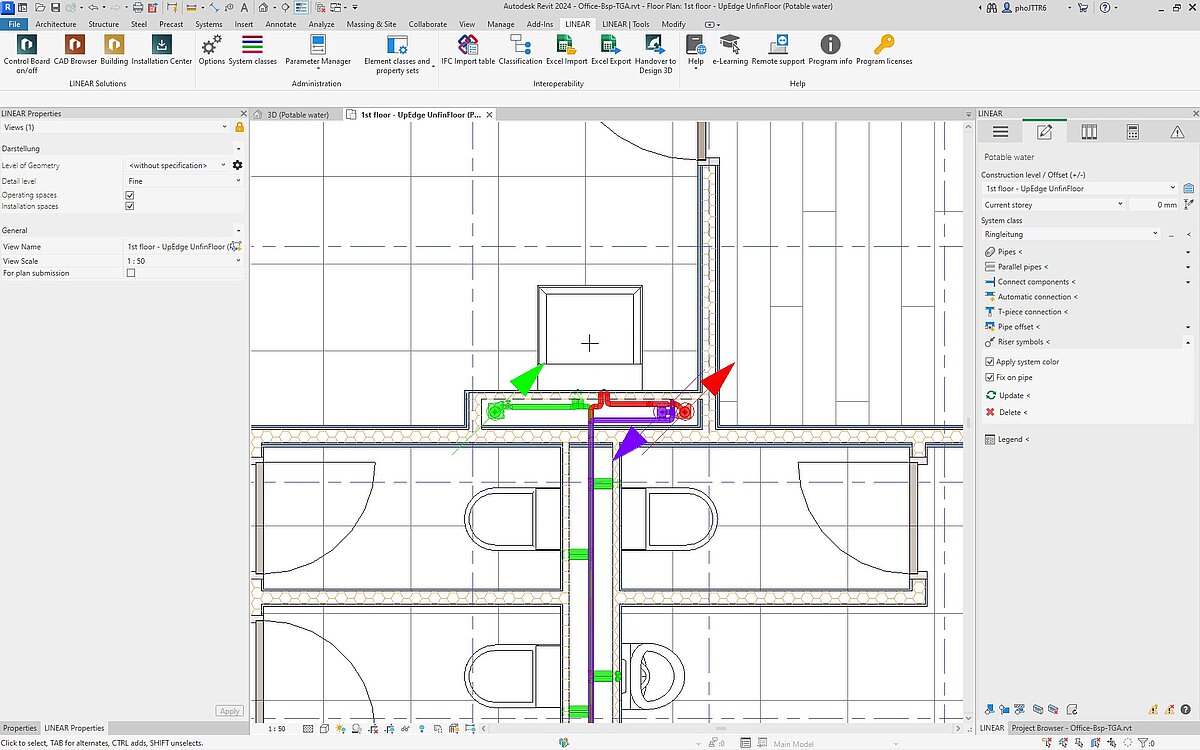
Task: Uncheck Apply system color option
Action: pos(990,362)
